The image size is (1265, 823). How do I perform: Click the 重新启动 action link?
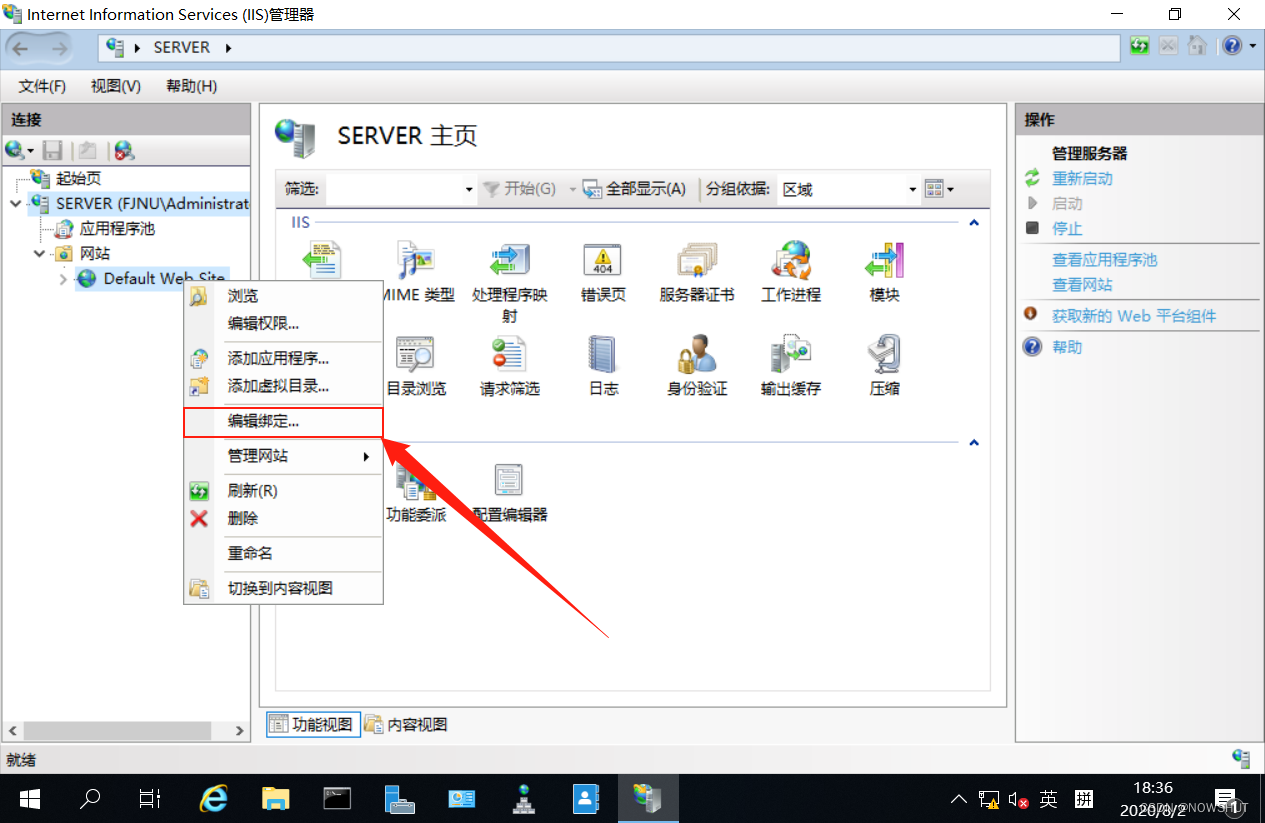click(1082, 179)
